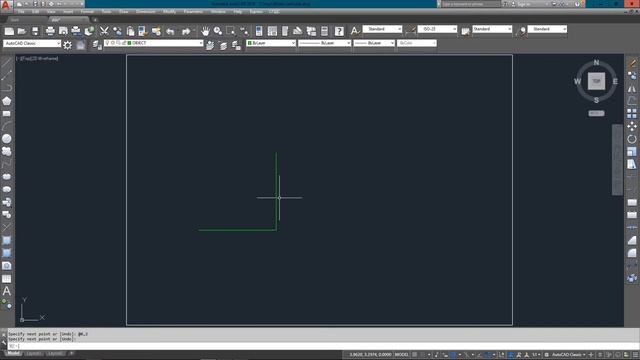The height and width of the screenshot is (360, 640).
Task: Open the Format menu
Action: (x=87, y=12)
